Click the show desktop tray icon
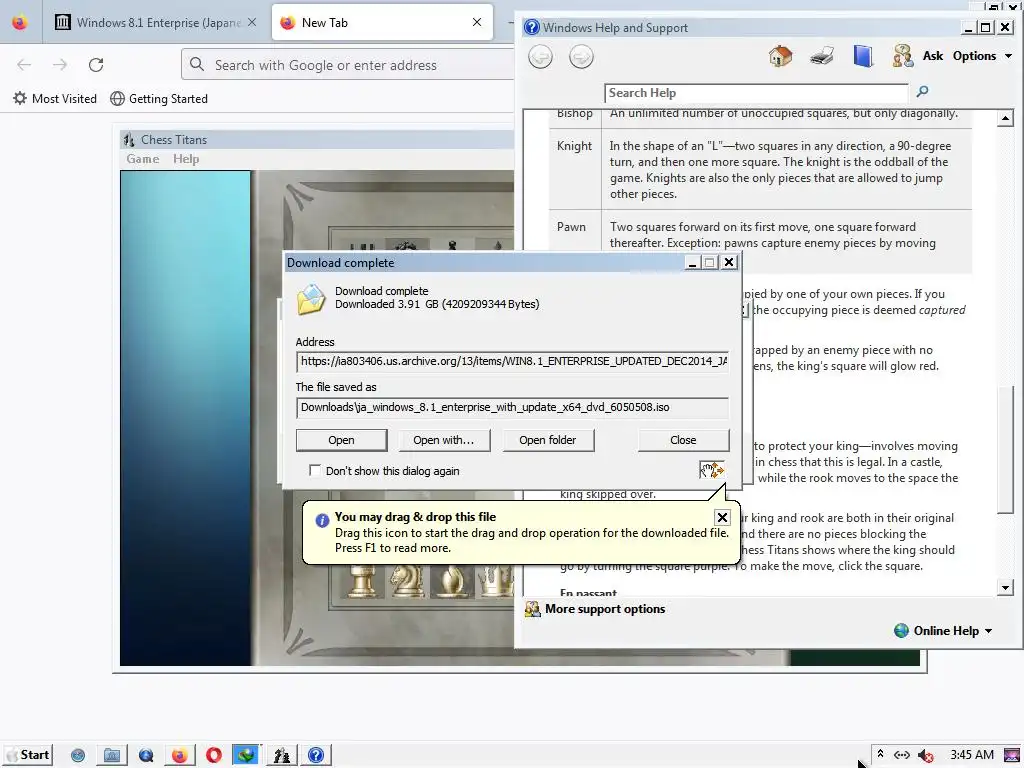 [1012, 756]
